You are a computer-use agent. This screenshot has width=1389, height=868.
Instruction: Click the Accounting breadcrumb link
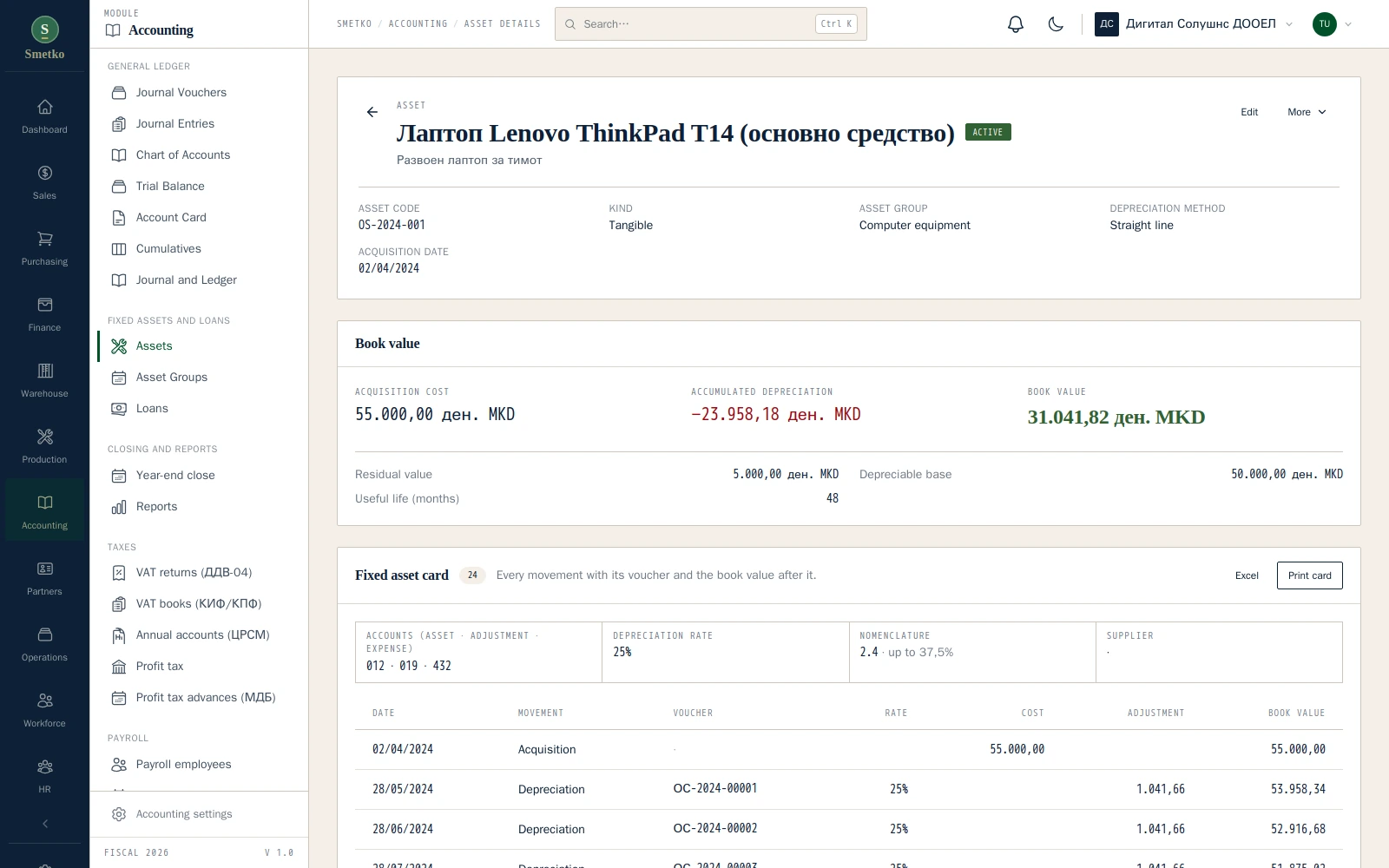pos(418,24)
